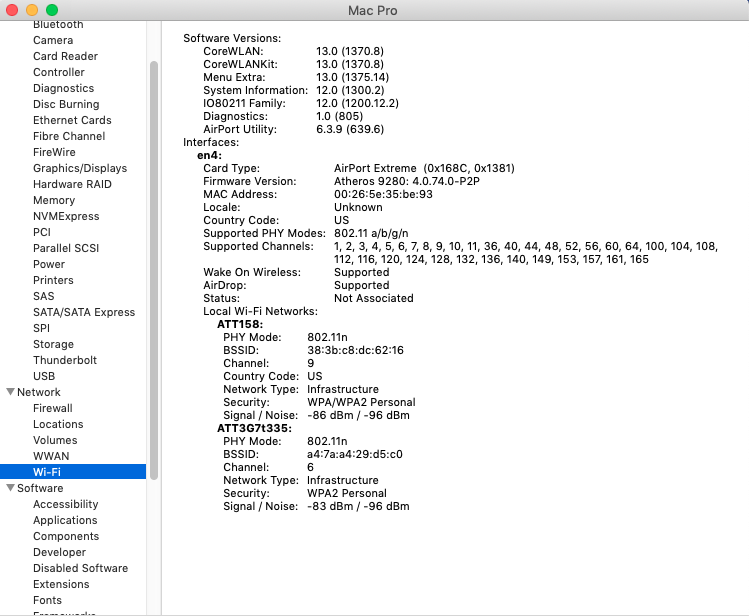Screen dimensions: 749x616
Task: Open Volumes under Network
Action: click(x=55, y=440)
